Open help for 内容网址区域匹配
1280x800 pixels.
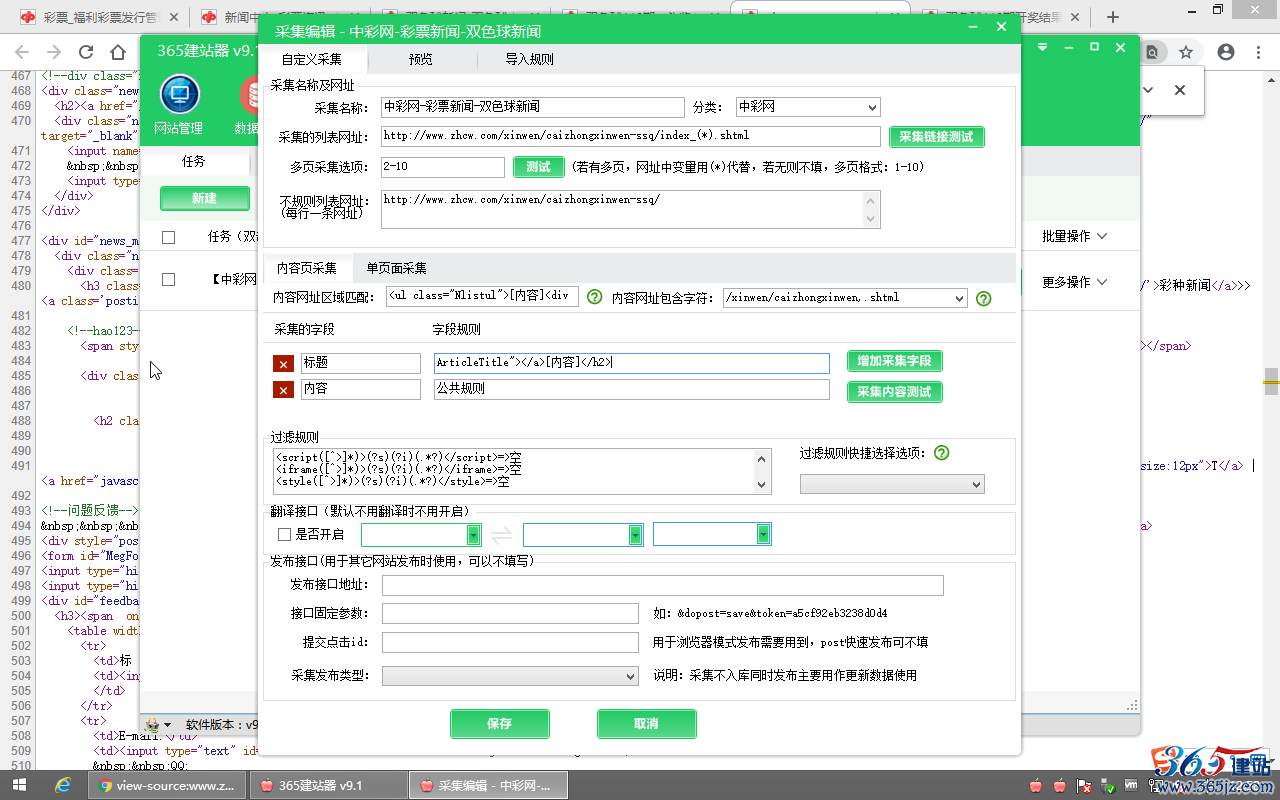tap(595, 297)
